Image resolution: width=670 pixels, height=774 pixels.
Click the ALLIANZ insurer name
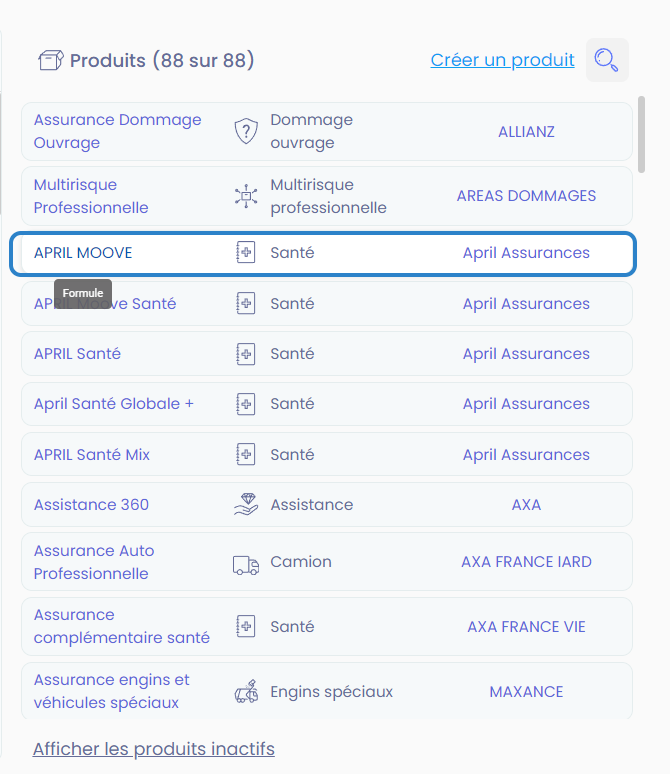526,132
